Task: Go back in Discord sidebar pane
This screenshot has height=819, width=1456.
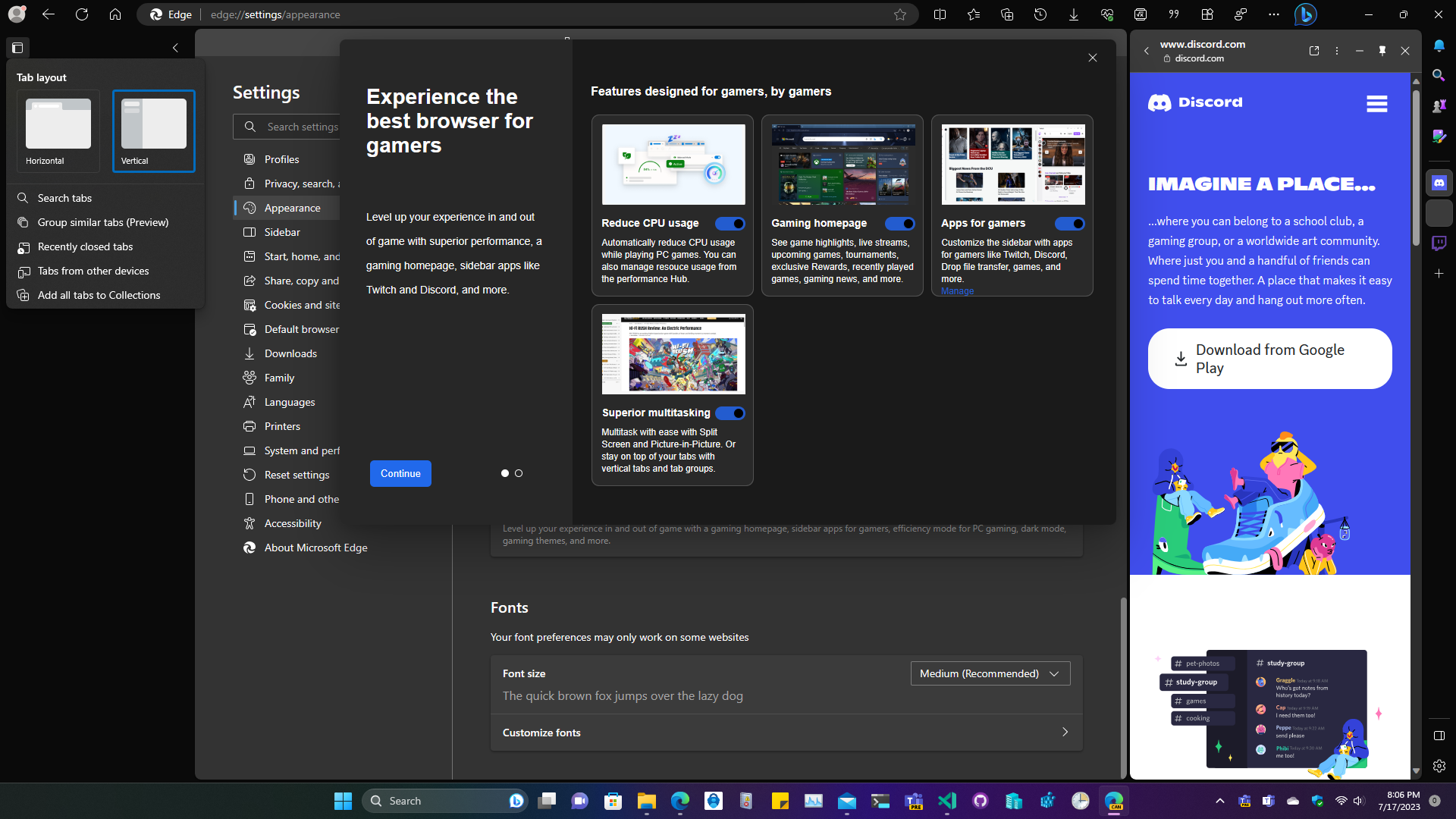Action: pyautogui.click(x=1147, y=51)
